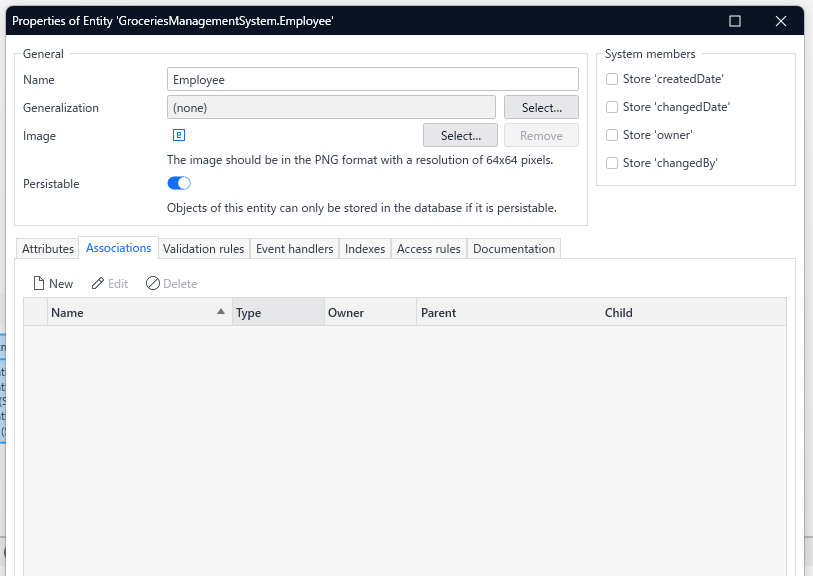The width and height of the screenshot is (813, 576).
Task: Click the Persistable label text
Action: [x=51, y=184]
